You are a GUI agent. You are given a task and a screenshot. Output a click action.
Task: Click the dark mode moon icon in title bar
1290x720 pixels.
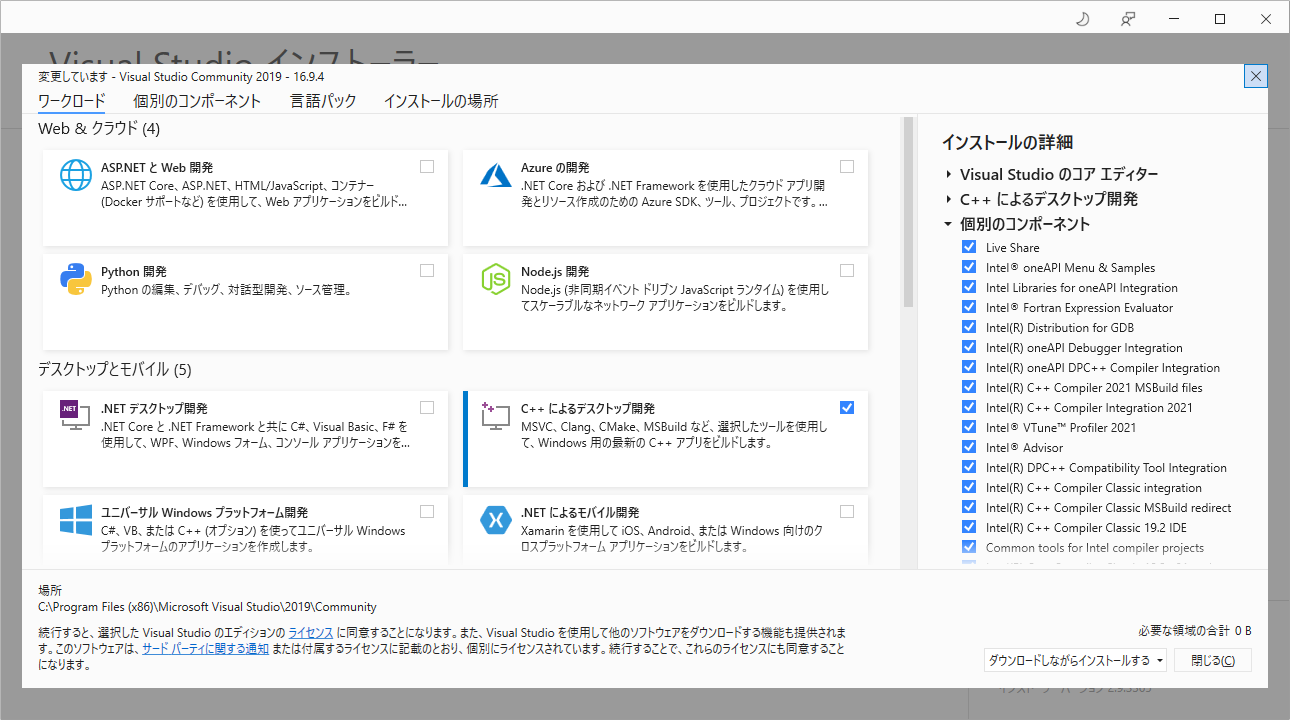1082,19
